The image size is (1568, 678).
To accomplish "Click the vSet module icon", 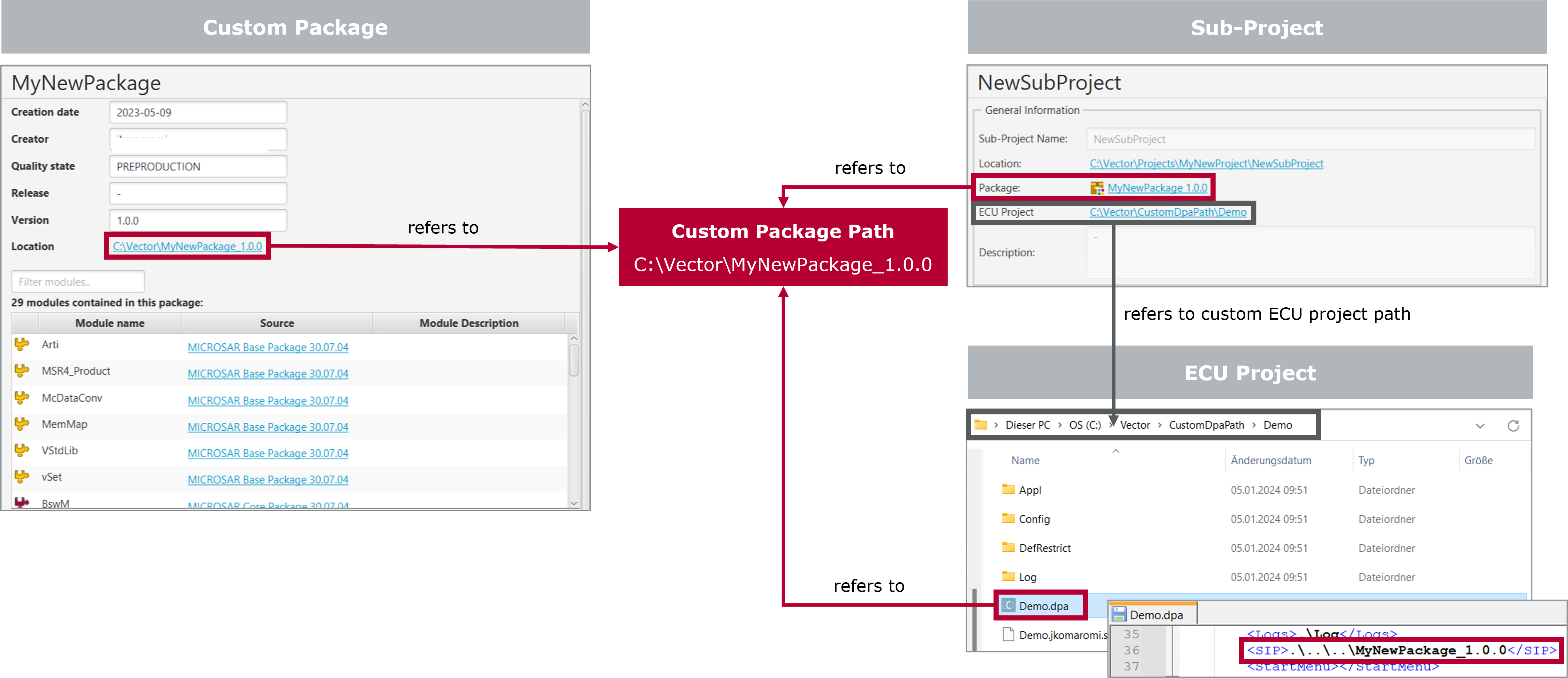I will click(x=22, y=477).
